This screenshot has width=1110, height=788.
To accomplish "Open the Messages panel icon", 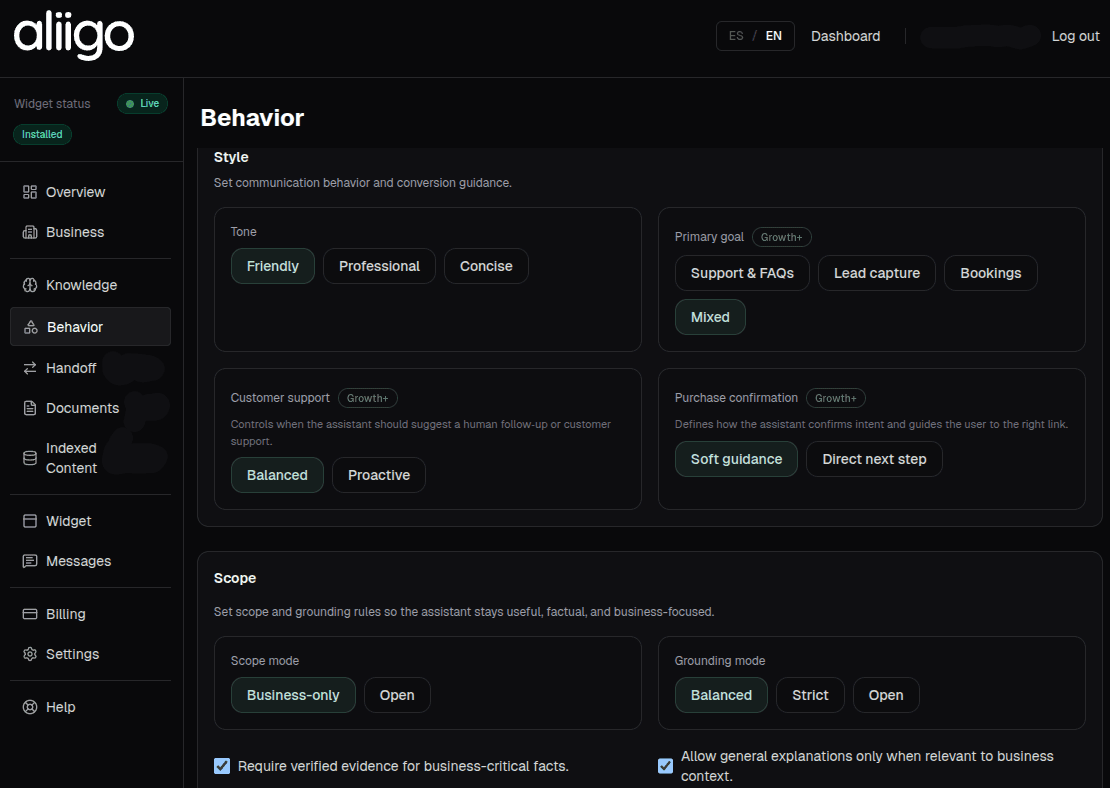I will pyautogui.click(x=27, y=561).
